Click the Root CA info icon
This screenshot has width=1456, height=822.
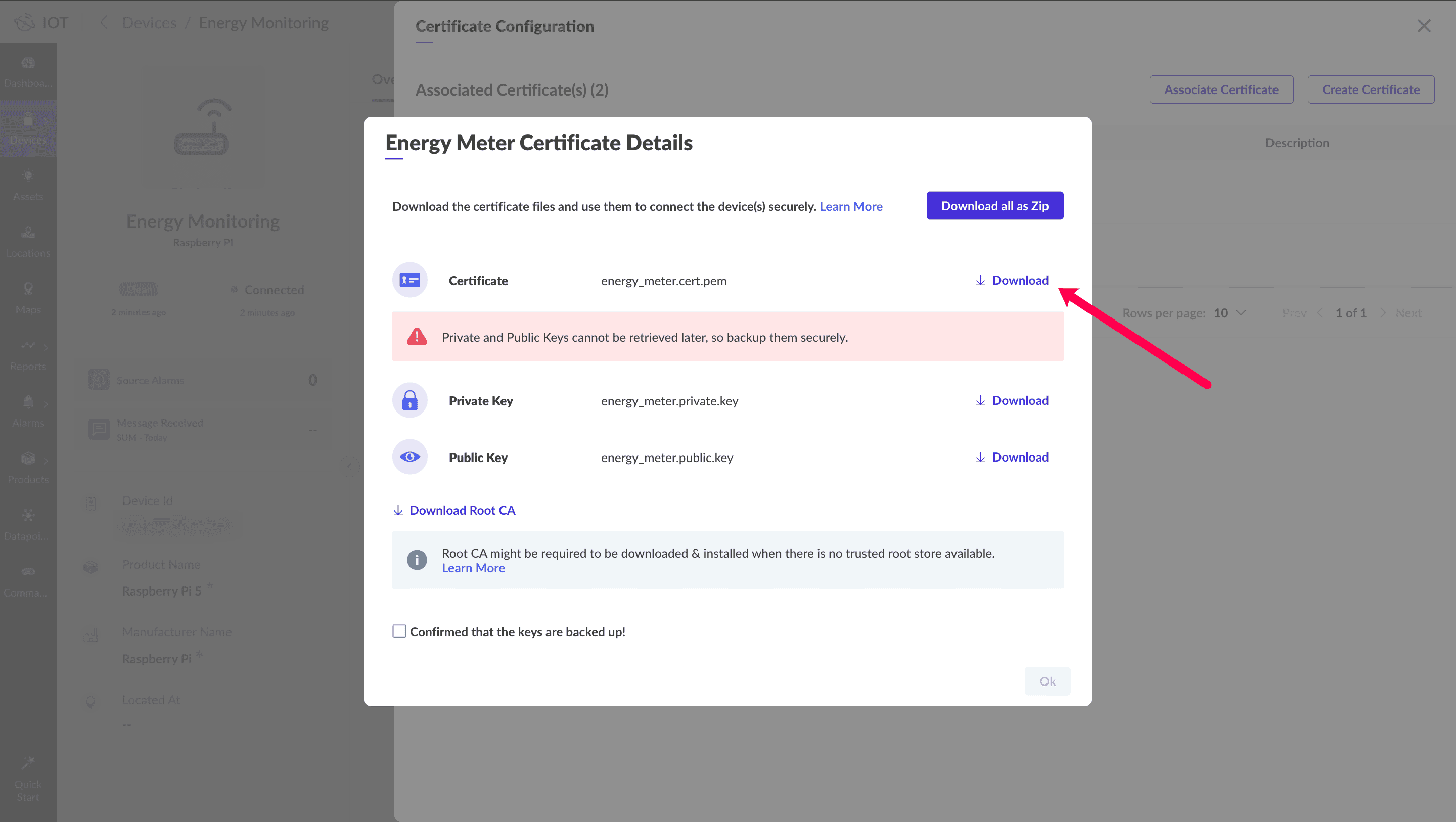coord(417,560)
